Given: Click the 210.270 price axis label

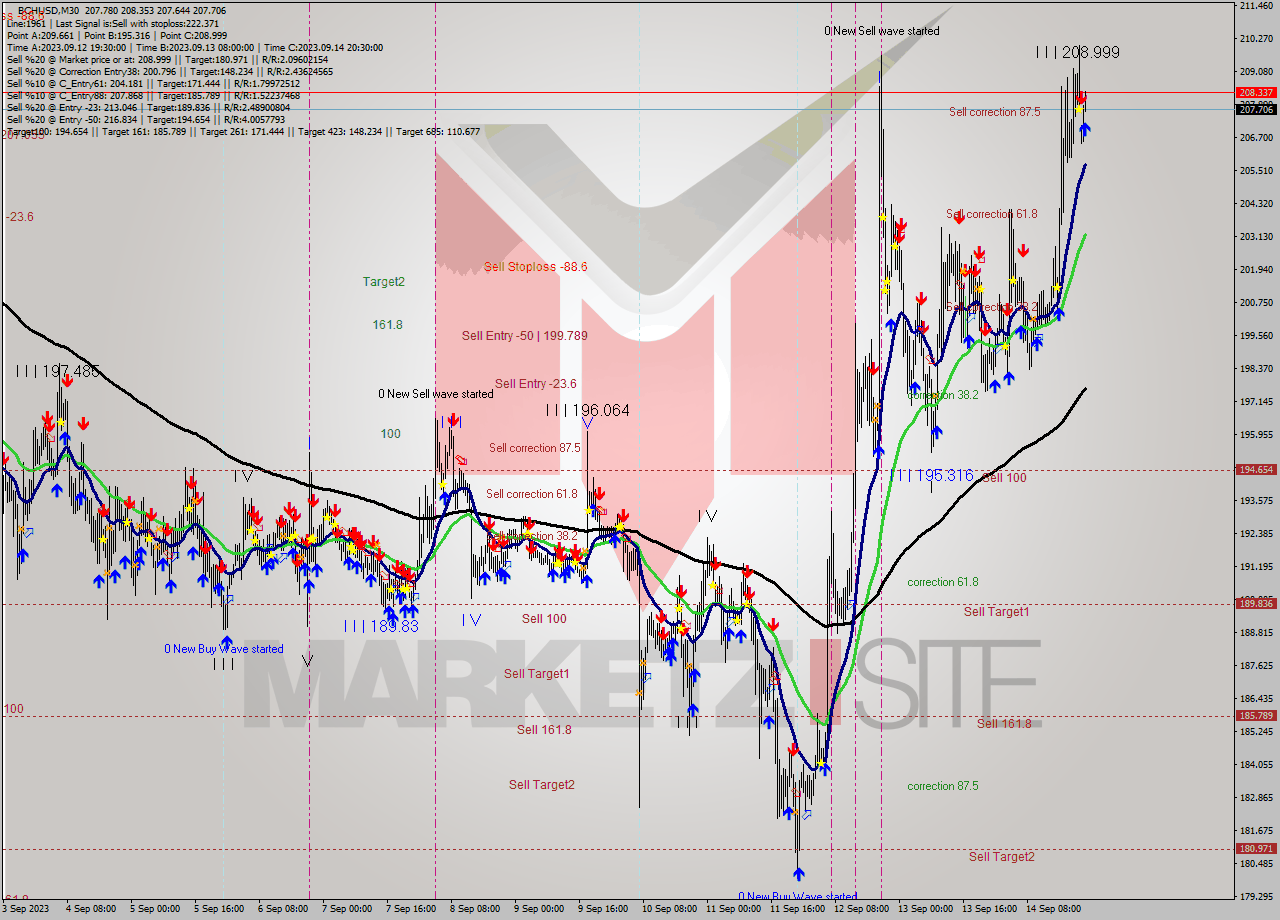Looking at the screenshot, I should [x=1257, y=39].
